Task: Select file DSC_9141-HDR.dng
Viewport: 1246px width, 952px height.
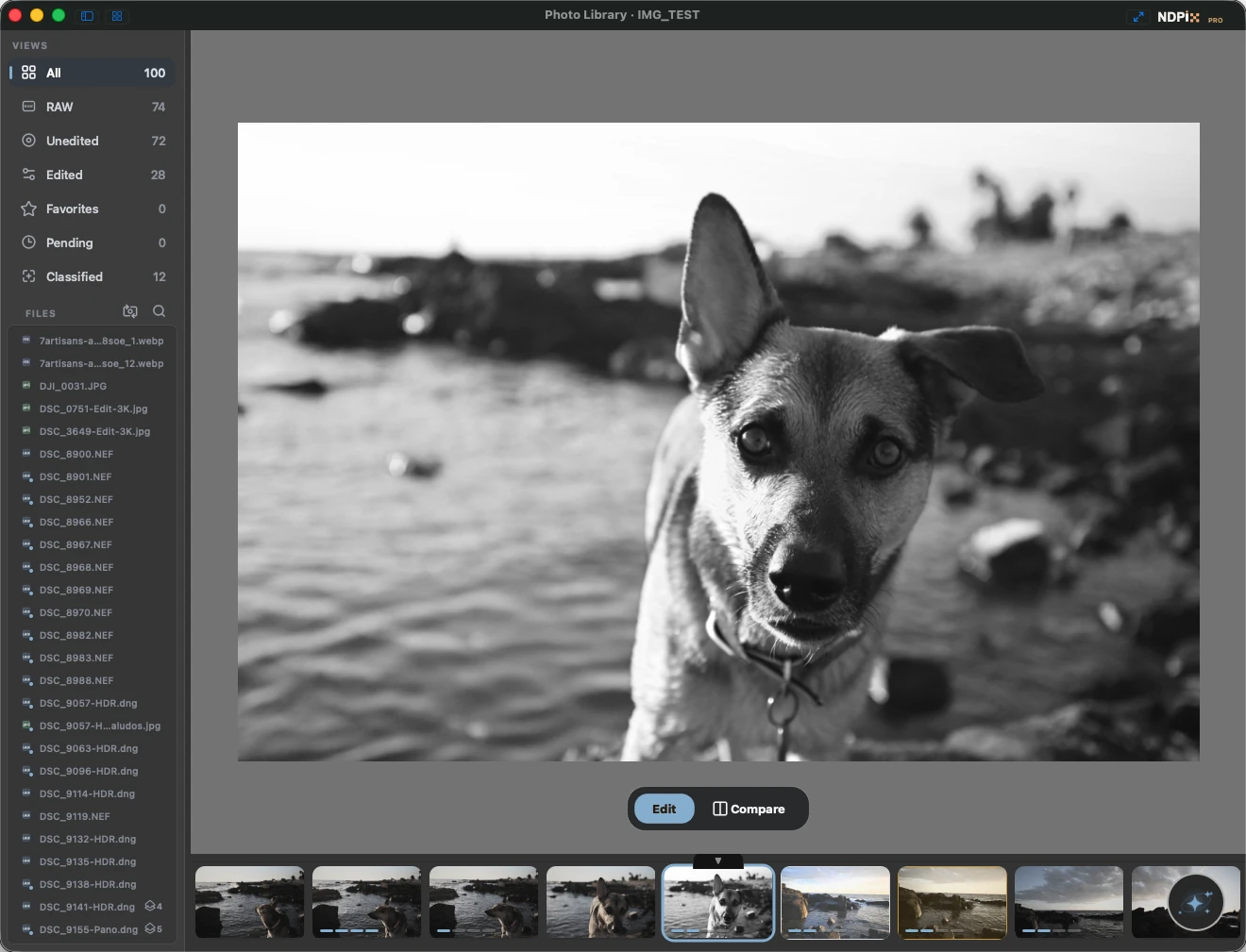Action: pyautogui.click(x=92, y=907)
